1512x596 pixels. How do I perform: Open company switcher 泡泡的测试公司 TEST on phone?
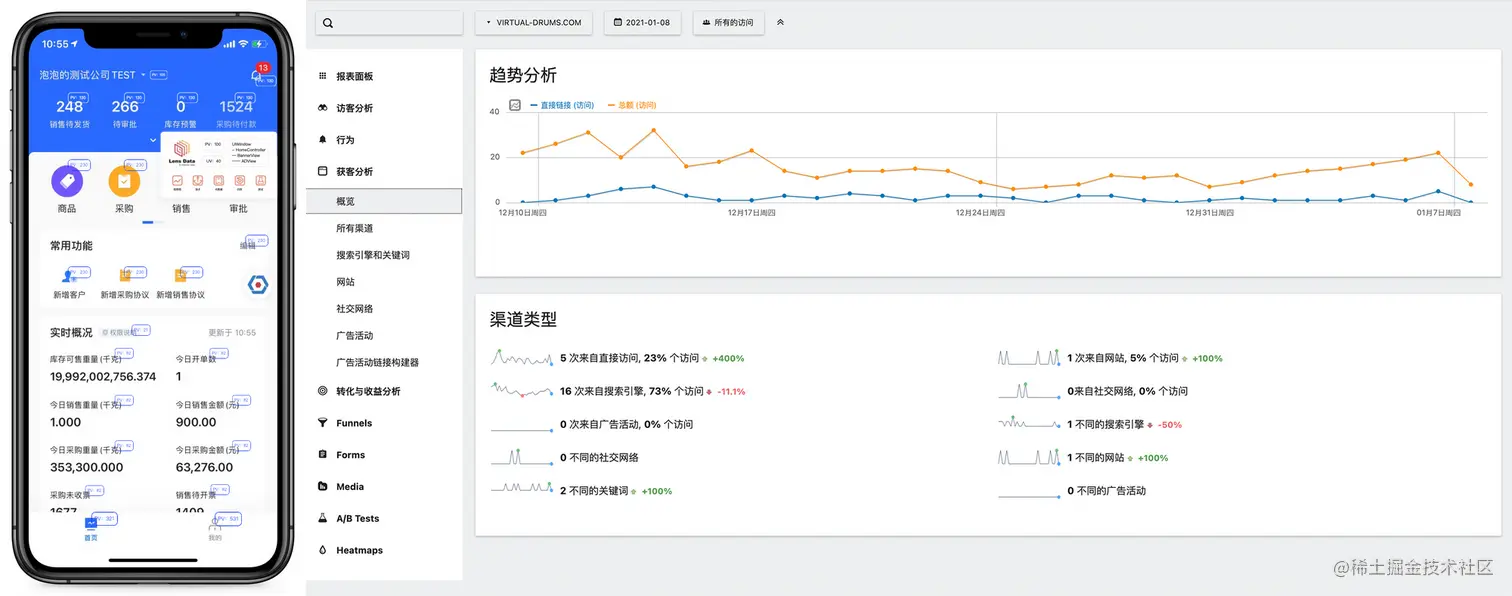pyautogui.click(x=92, y=75)
